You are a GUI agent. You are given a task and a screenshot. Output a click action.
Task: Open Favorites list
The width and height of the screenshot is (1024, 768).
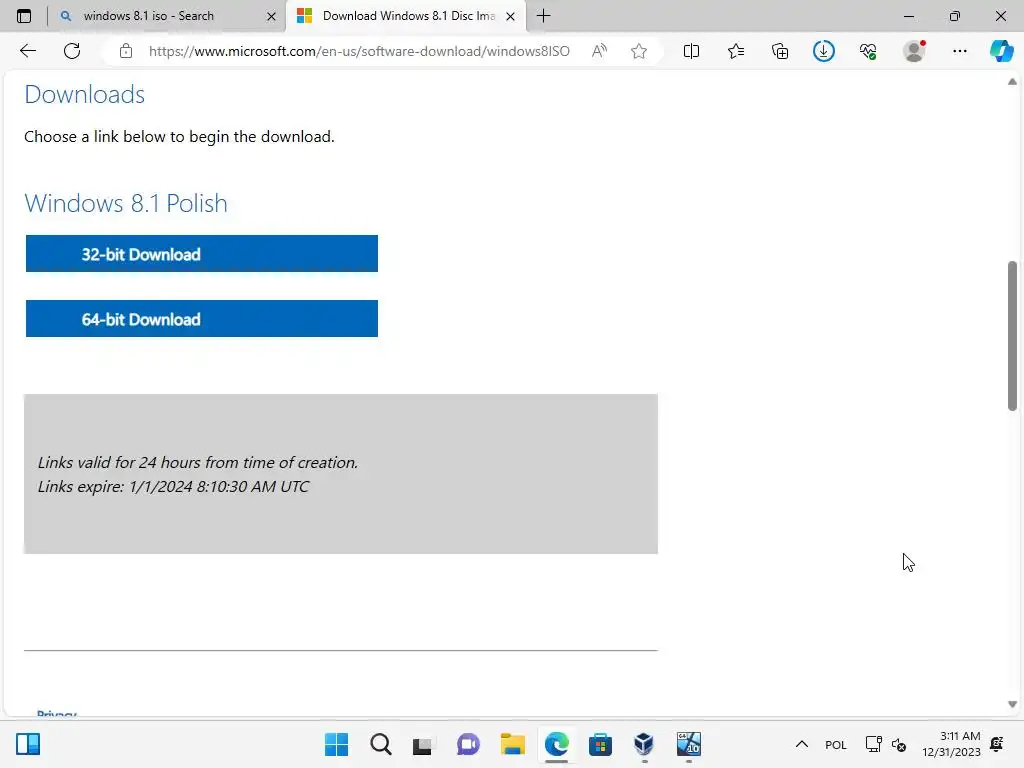[735, 51]
